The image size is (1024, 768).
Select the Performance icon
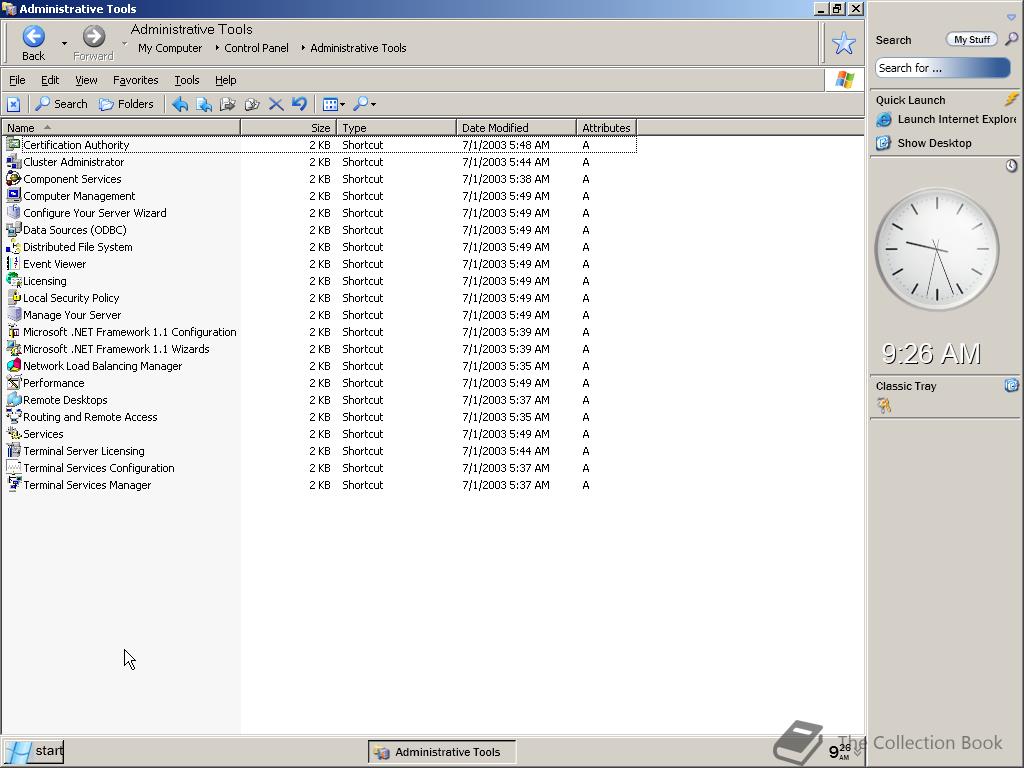tap(13, 382)
